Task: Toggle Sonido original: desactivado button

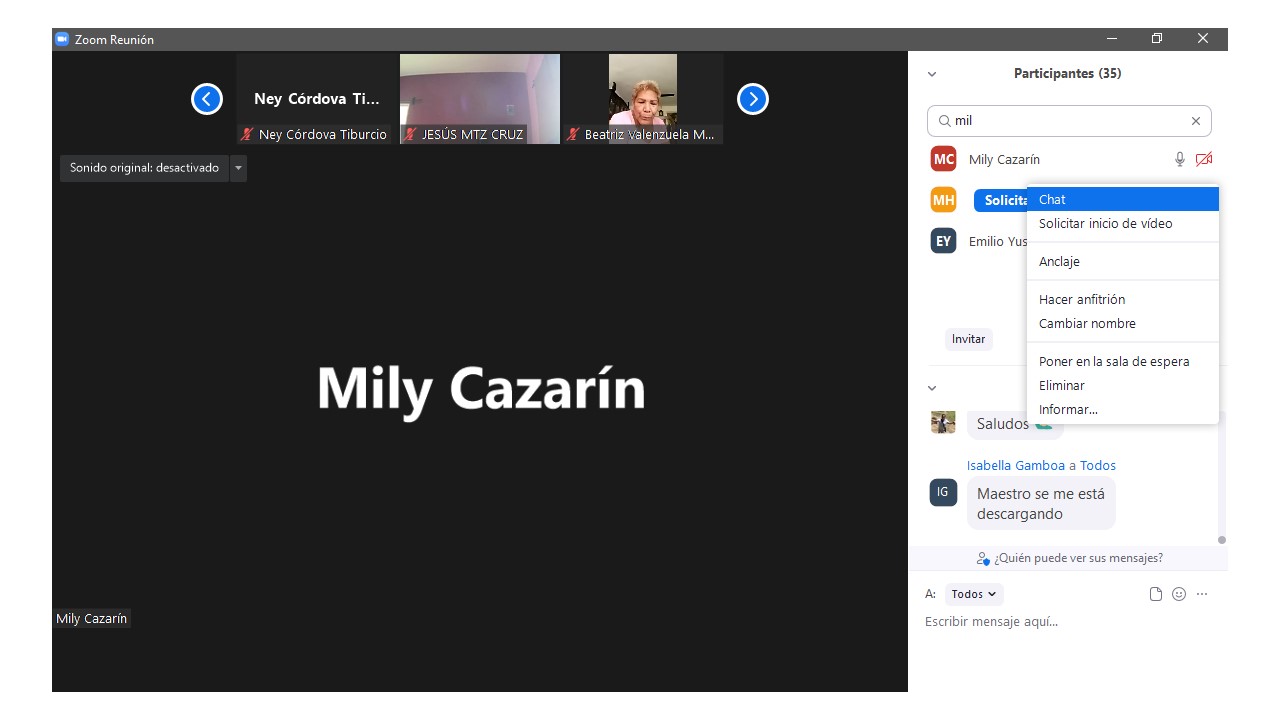Action: click(144, 168)
